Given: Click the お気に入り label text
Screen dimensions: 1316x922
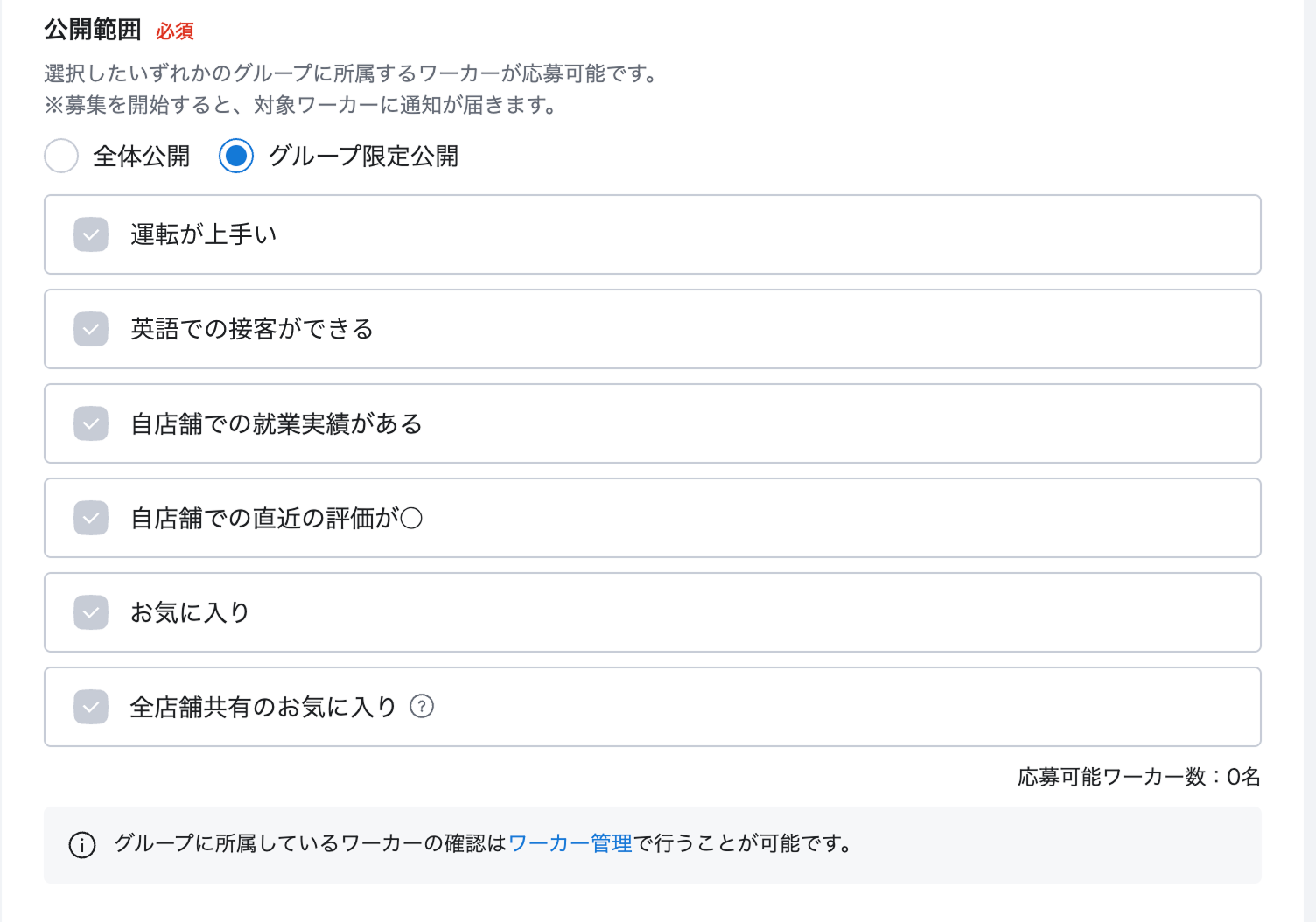Looking at the screenshot, I should coord(190,612).
